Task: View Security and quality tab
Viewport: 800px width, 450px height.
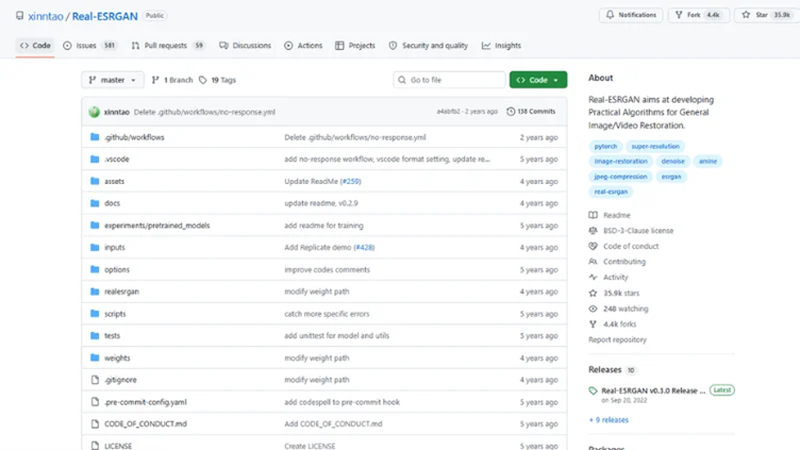Action: click(x=428, y=45)
